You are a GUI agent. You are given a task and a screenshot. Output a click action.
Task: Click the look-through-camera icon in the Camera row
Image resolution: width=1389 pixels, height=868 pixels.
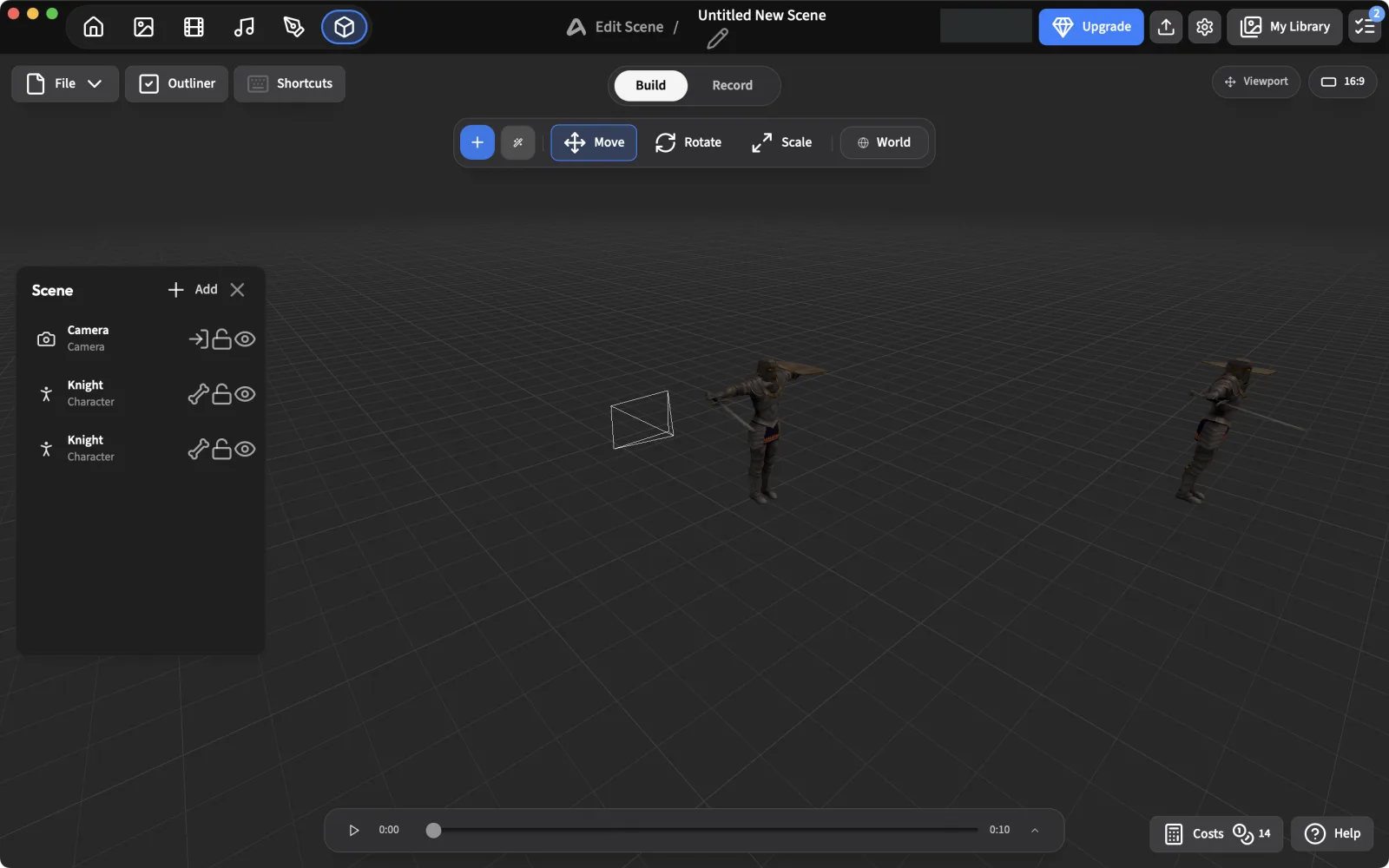point(199,339)
